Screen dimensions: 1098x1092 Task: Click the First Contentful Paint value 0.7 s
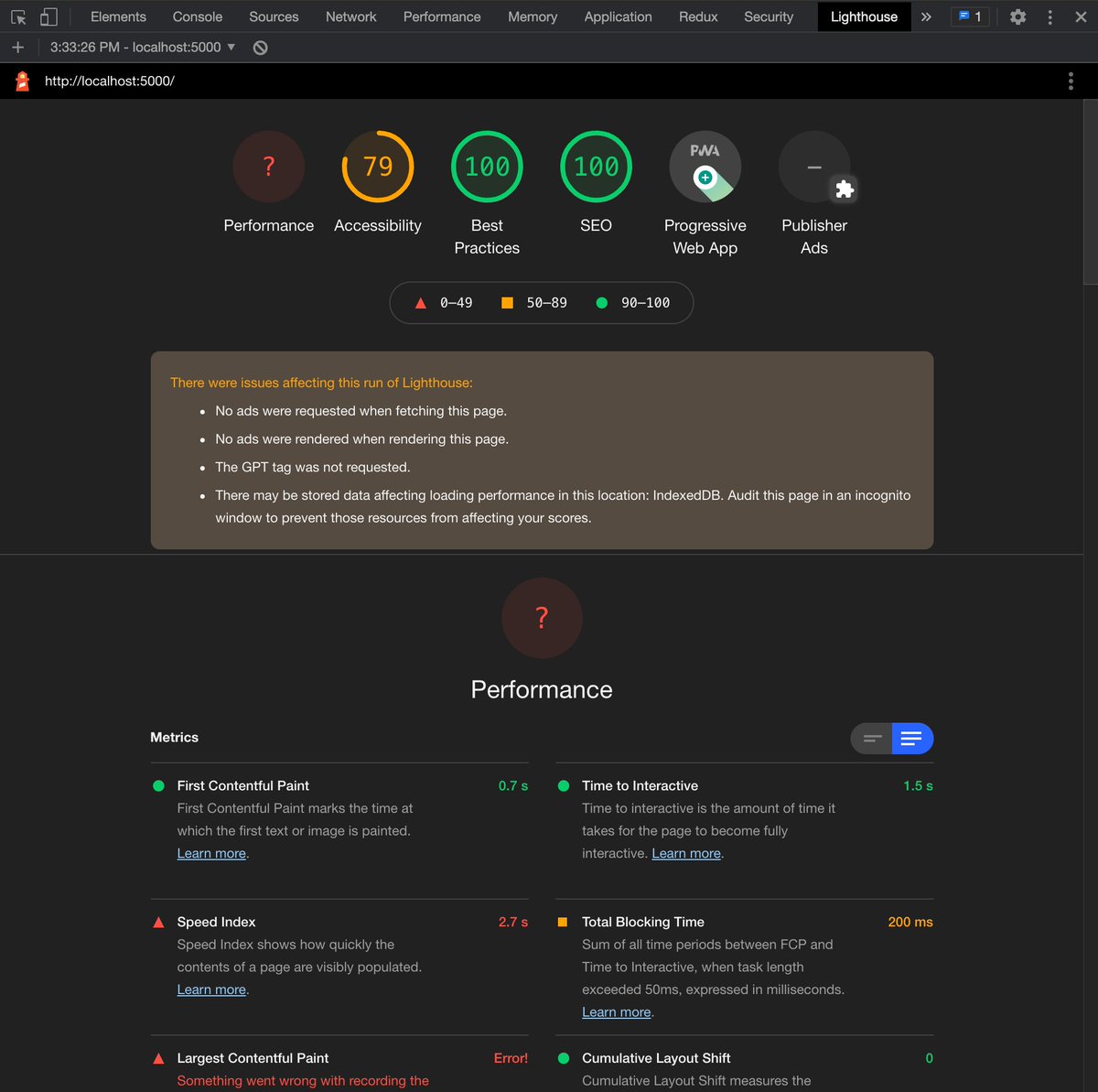click(513, 785)
